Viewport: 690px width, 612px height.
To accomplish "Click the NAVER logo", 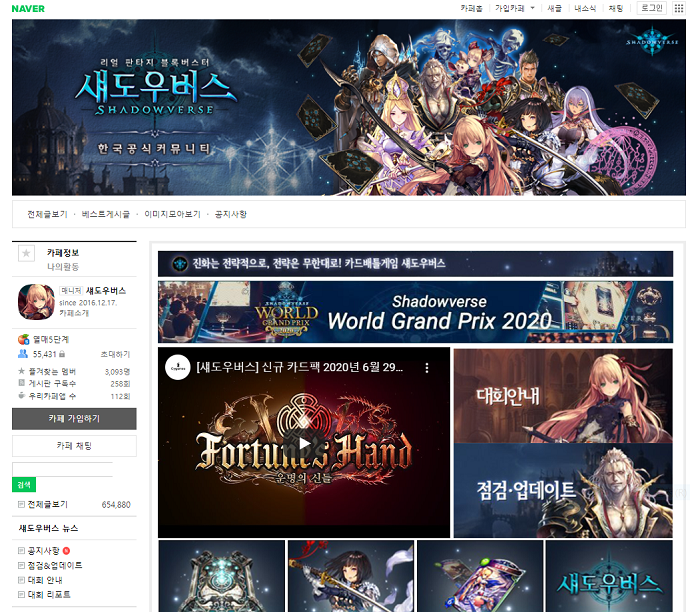I will point(28,8).
